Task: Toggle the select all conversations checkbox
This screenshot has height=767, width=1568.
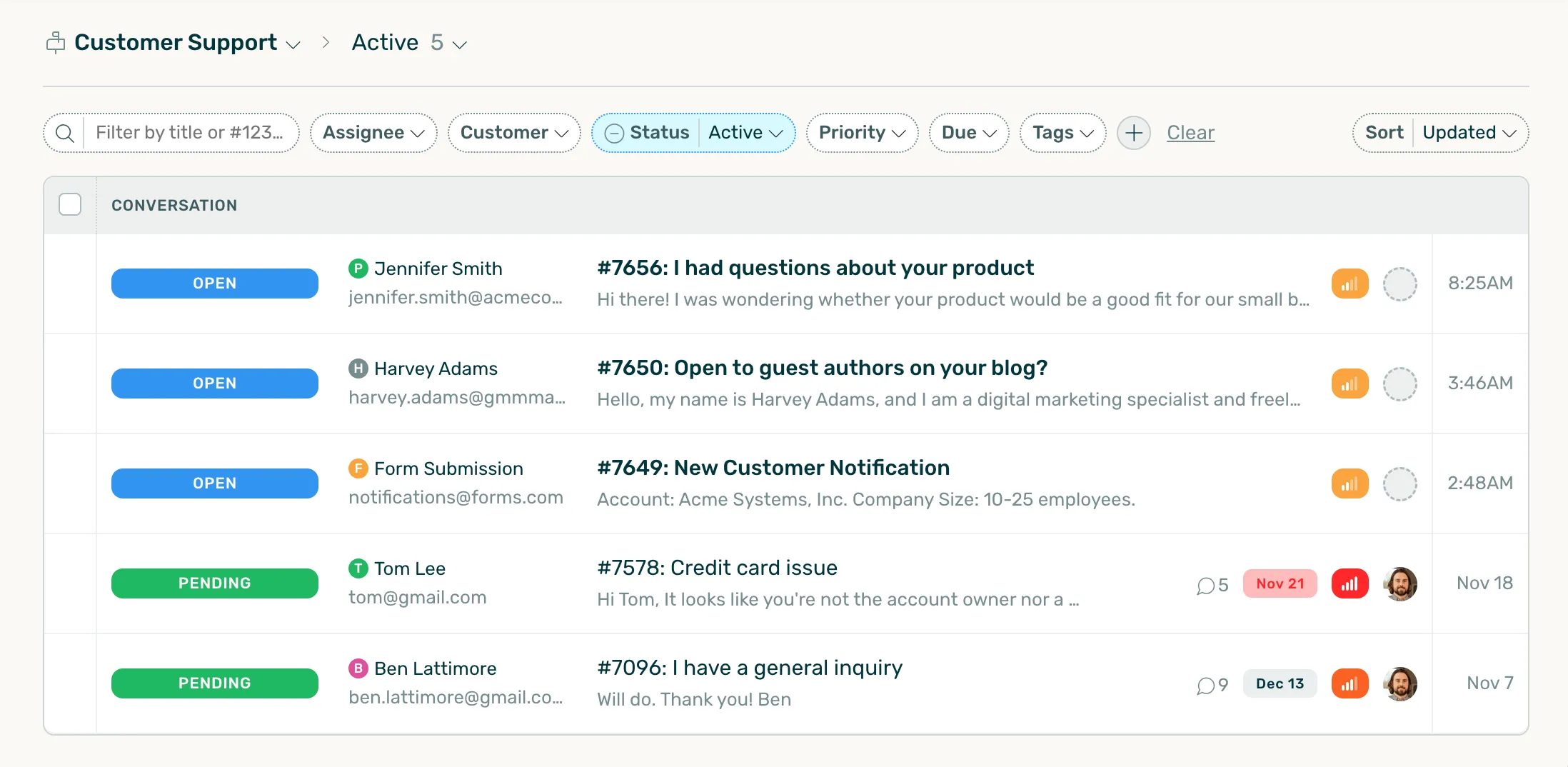Action: pos(70,205)
